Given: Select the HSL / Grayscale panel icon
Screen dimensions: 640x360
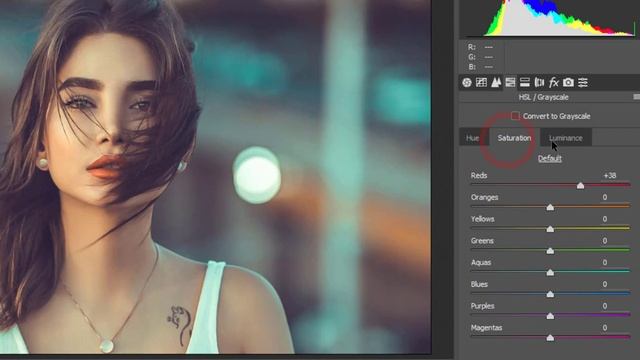Looking at the screenshot, I should (510, 82).
